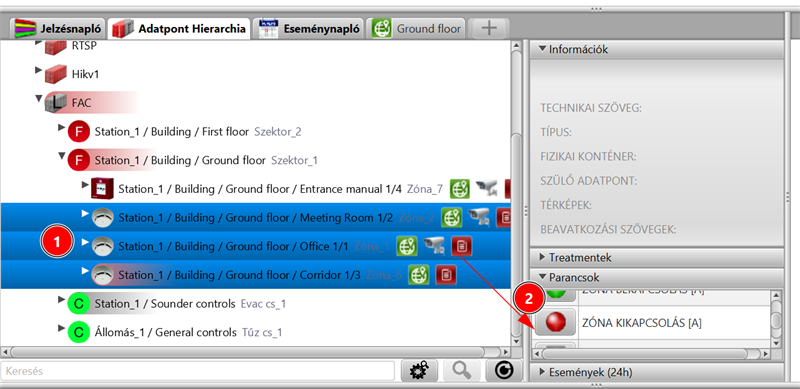Expand Meeting Room 1/2 zone
800x389 pixels.
(x=85, y=213)
